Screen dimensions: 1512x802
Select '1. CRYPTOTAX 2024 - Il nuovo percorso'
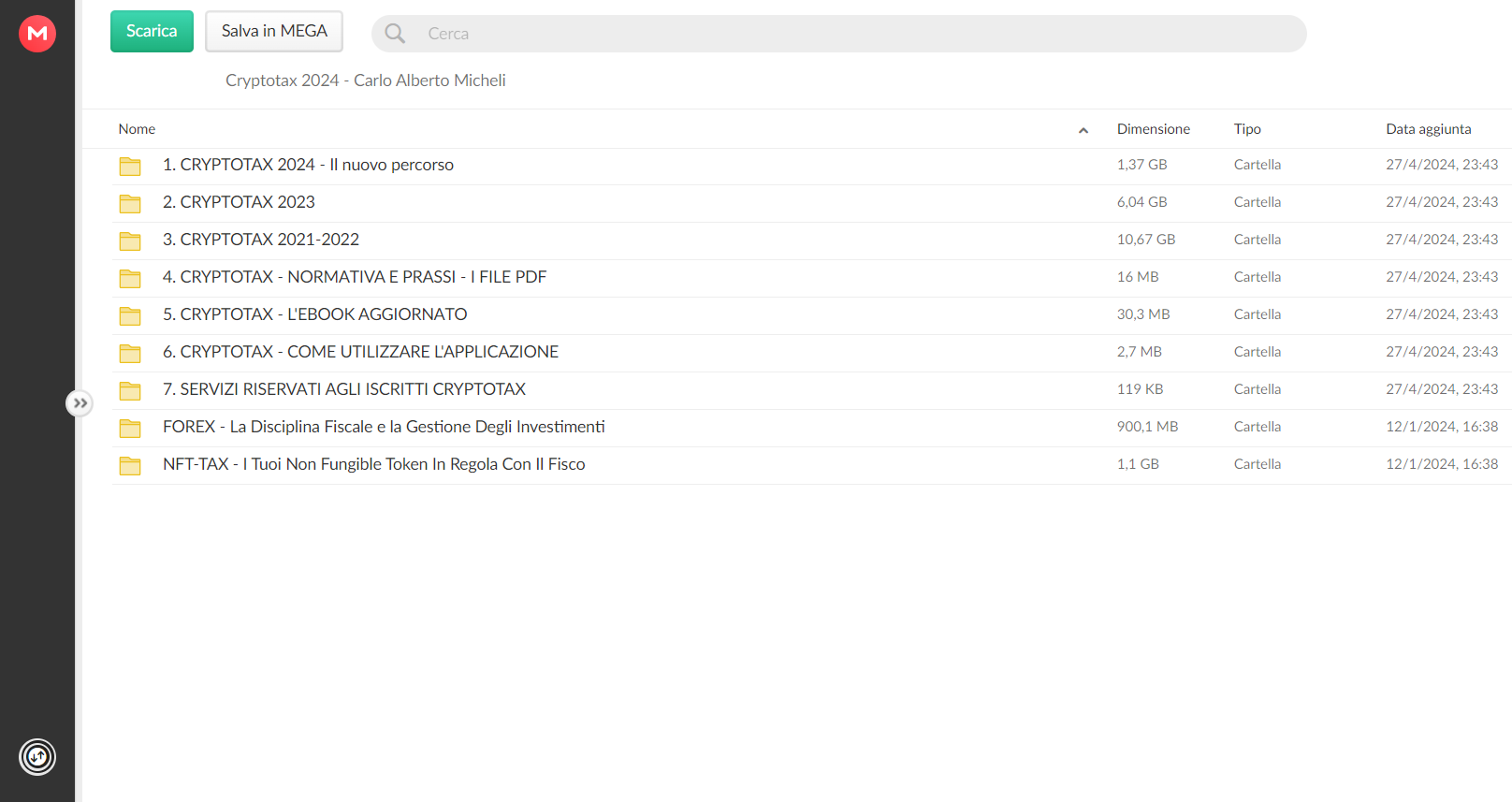point(308,165)
